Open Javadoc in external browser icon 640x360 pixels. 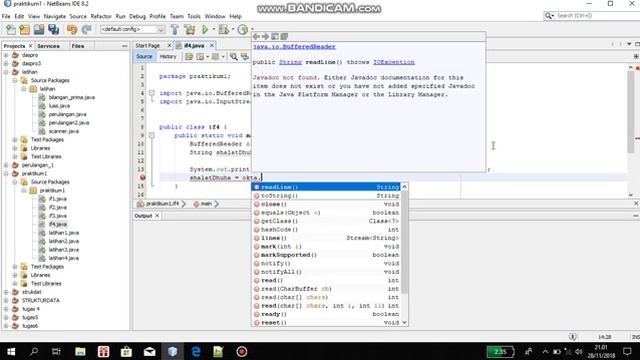pos(275,36)
